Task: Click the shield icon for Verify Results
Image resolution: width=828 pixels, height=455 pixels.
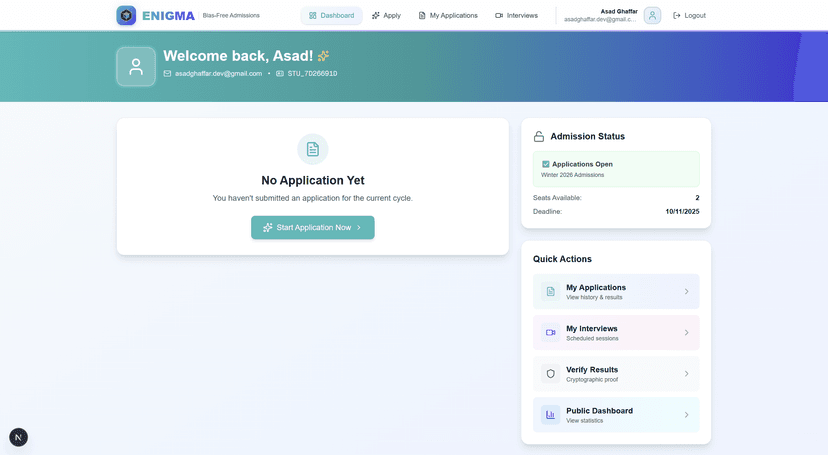Action: coord(550,373)
